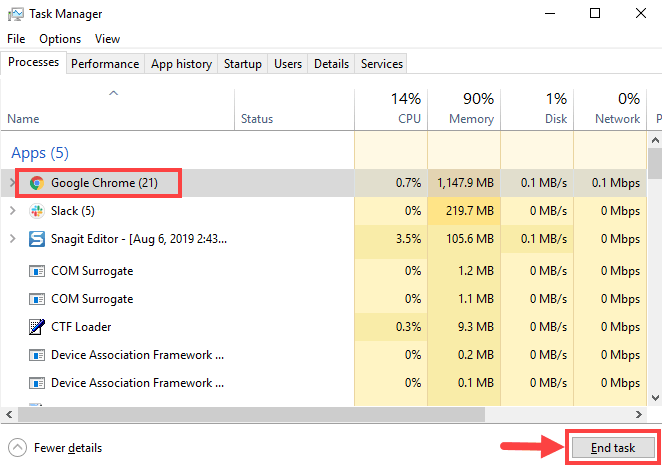Open the Startup tab

click(x=242, y=64)
